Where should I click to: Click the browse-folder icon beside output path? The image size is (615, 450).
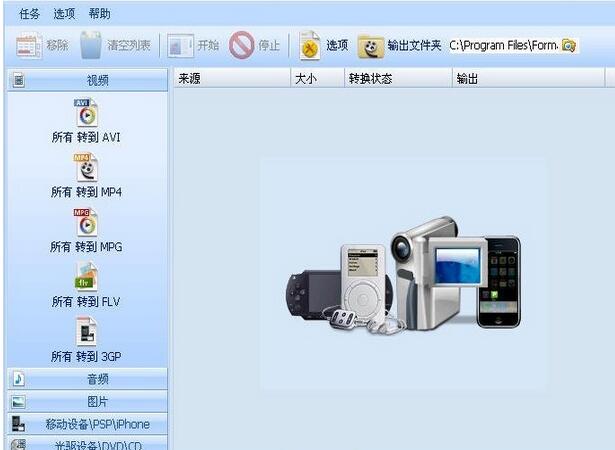pyautogui.click(x=569, y=46)
